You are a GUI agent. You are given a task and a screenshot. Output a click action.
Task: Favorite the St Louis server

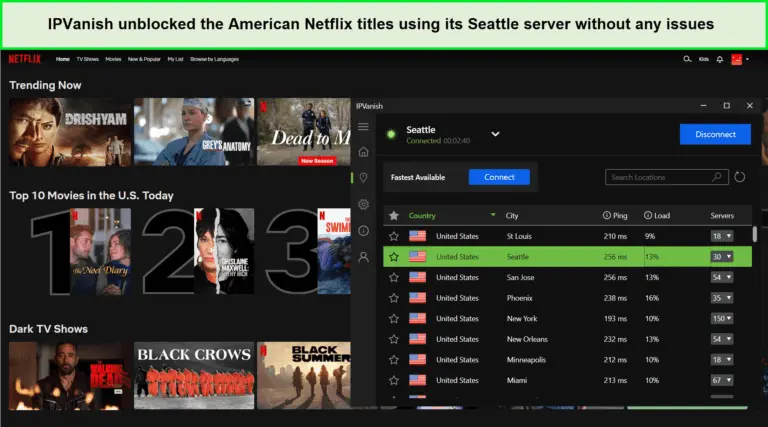[x=394, y=237]
